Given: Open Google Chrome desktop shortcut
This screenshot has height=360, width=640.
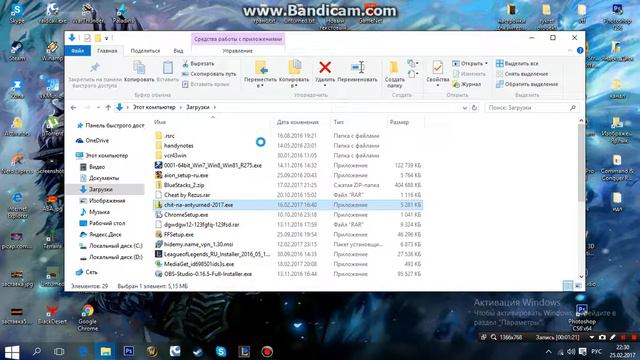Looking at the screenshot, I should click(x=87, y=318).
